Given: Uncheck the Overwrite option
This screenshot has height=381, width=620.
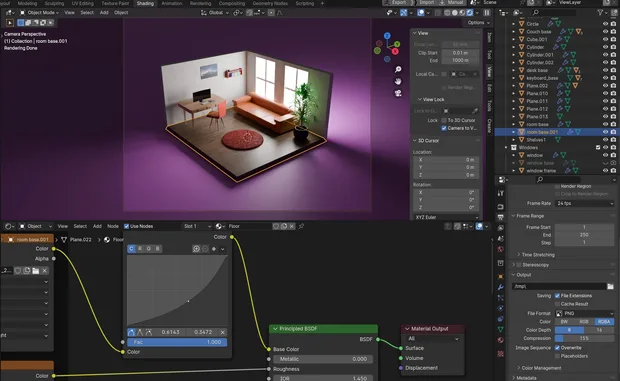Looking at the screenshot, I should [x=557, y=348].
